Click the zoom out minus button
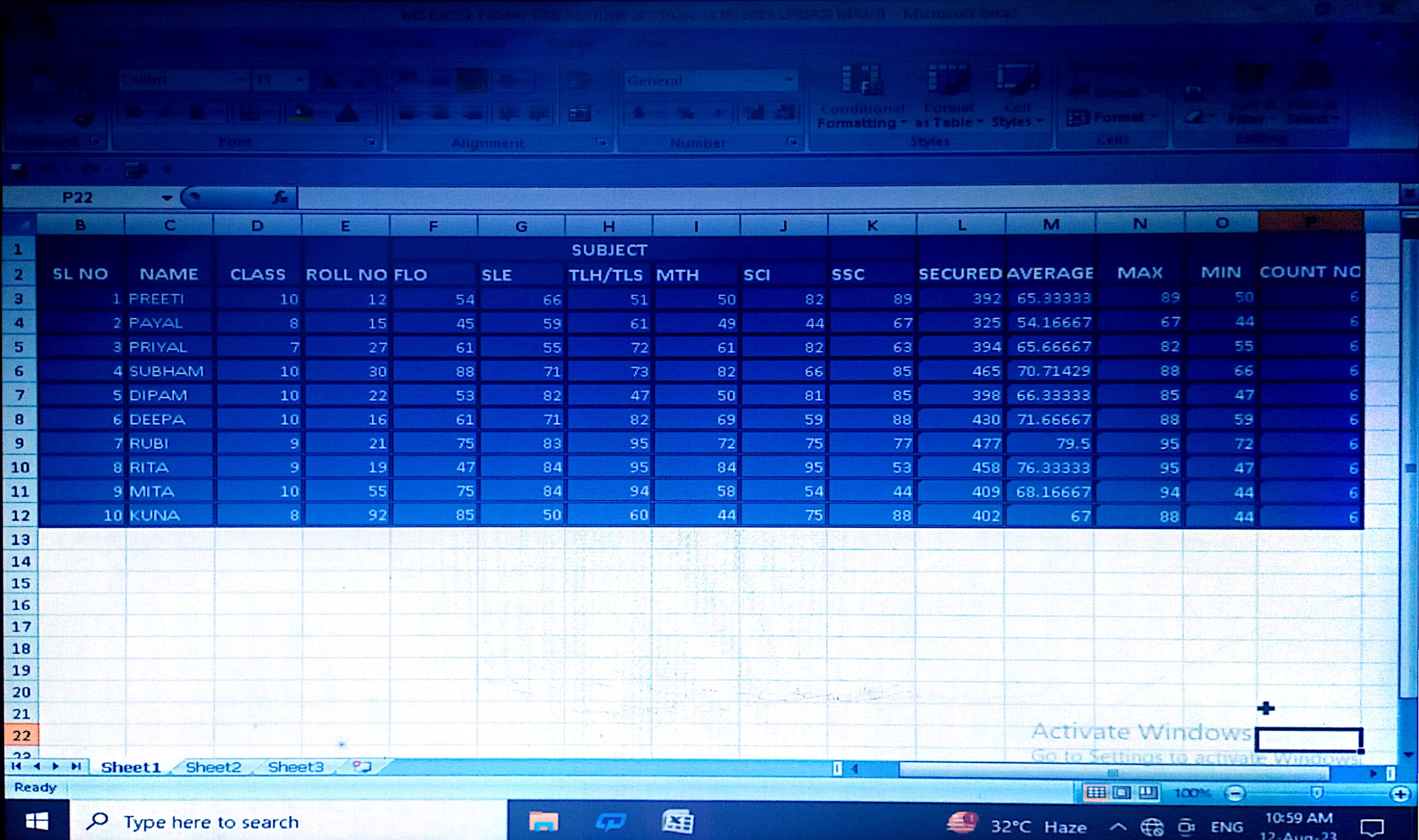The image size is (1419, 840). 1234,793
